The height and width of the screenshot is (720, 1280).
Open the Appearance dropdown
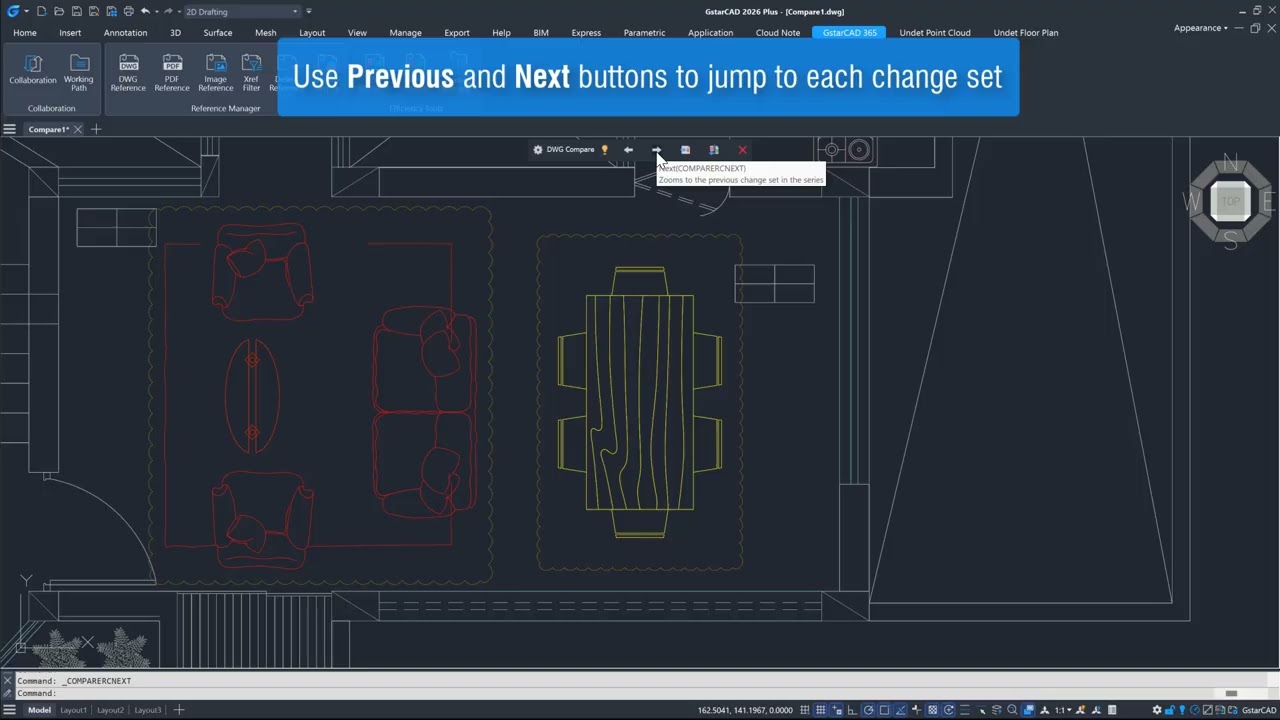click(1201, 28)
